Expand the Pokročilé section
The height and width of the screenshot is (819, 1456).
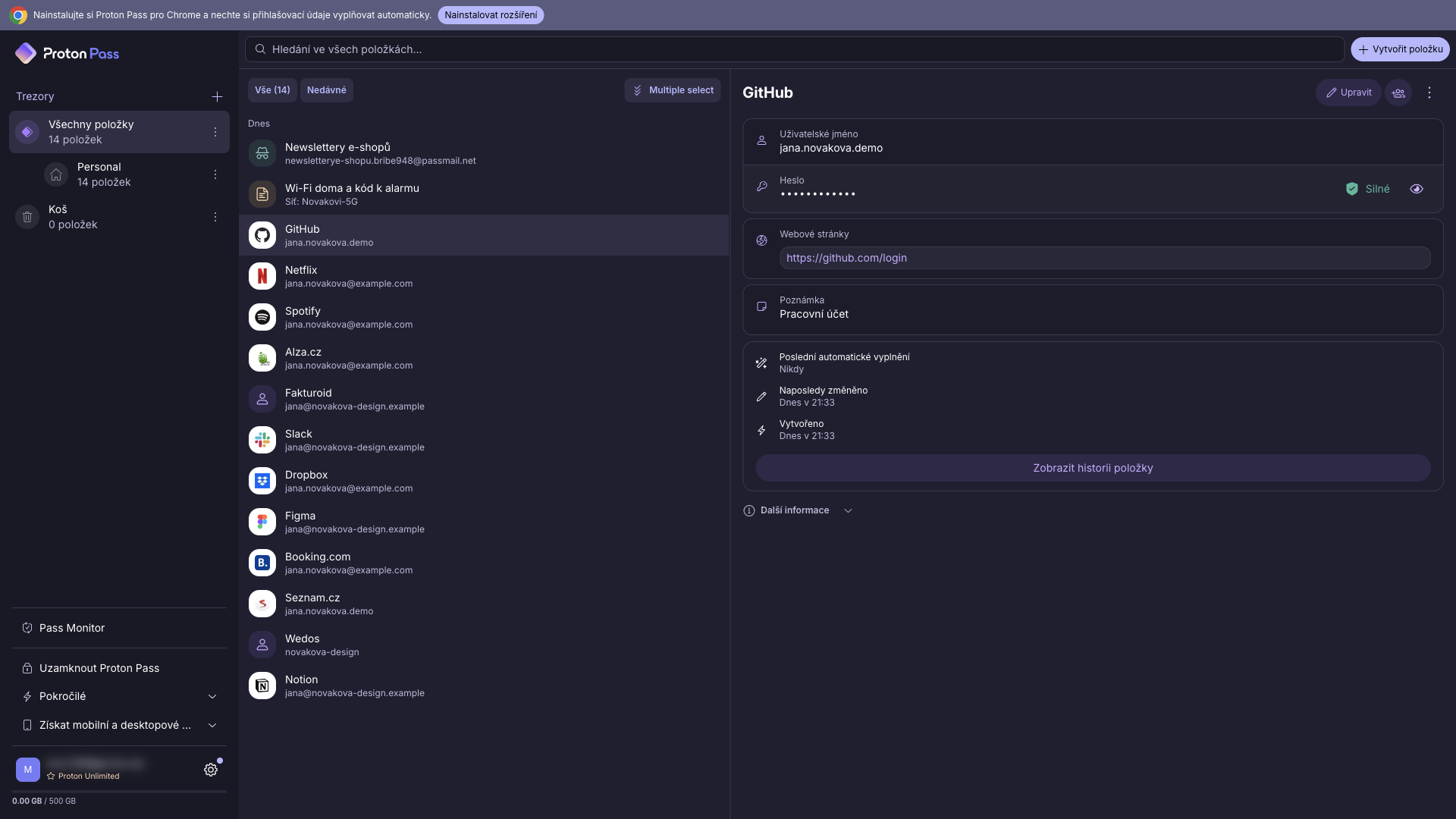[x=119, y=696]
